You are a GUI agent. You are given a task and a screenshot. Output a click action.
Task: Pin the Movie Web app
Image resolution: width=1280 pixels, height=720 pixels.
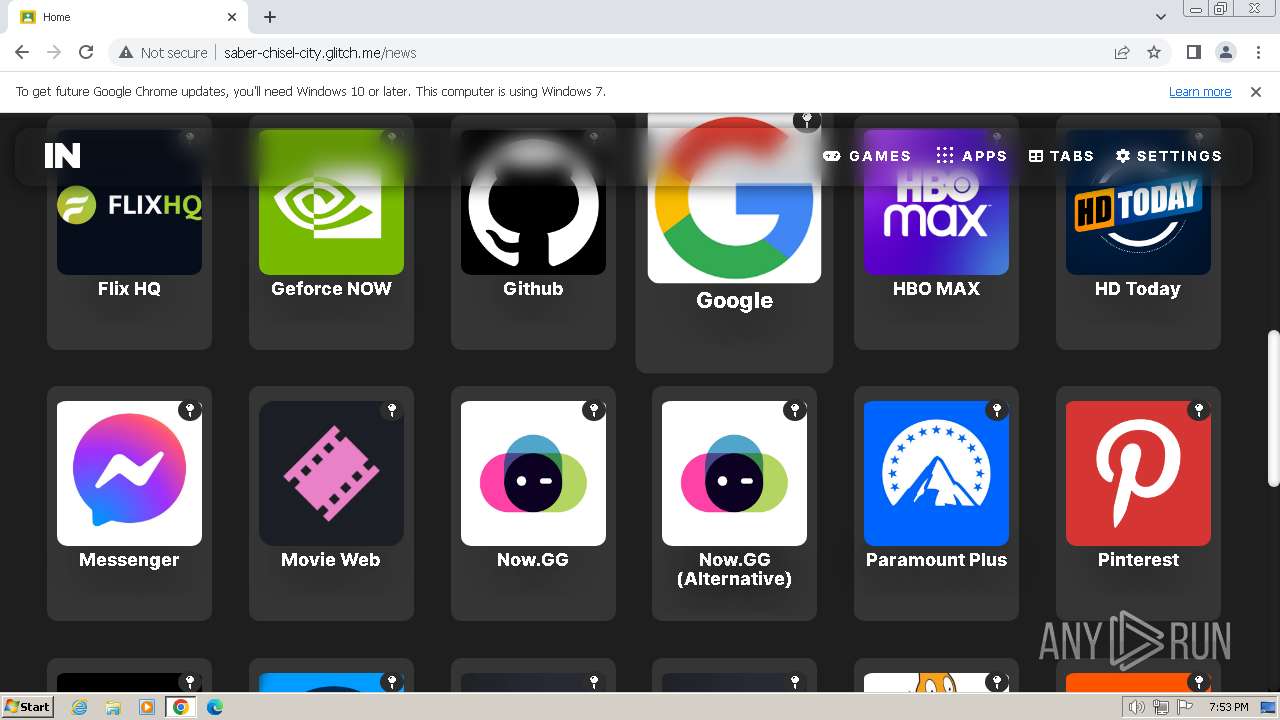click(392, 410)
